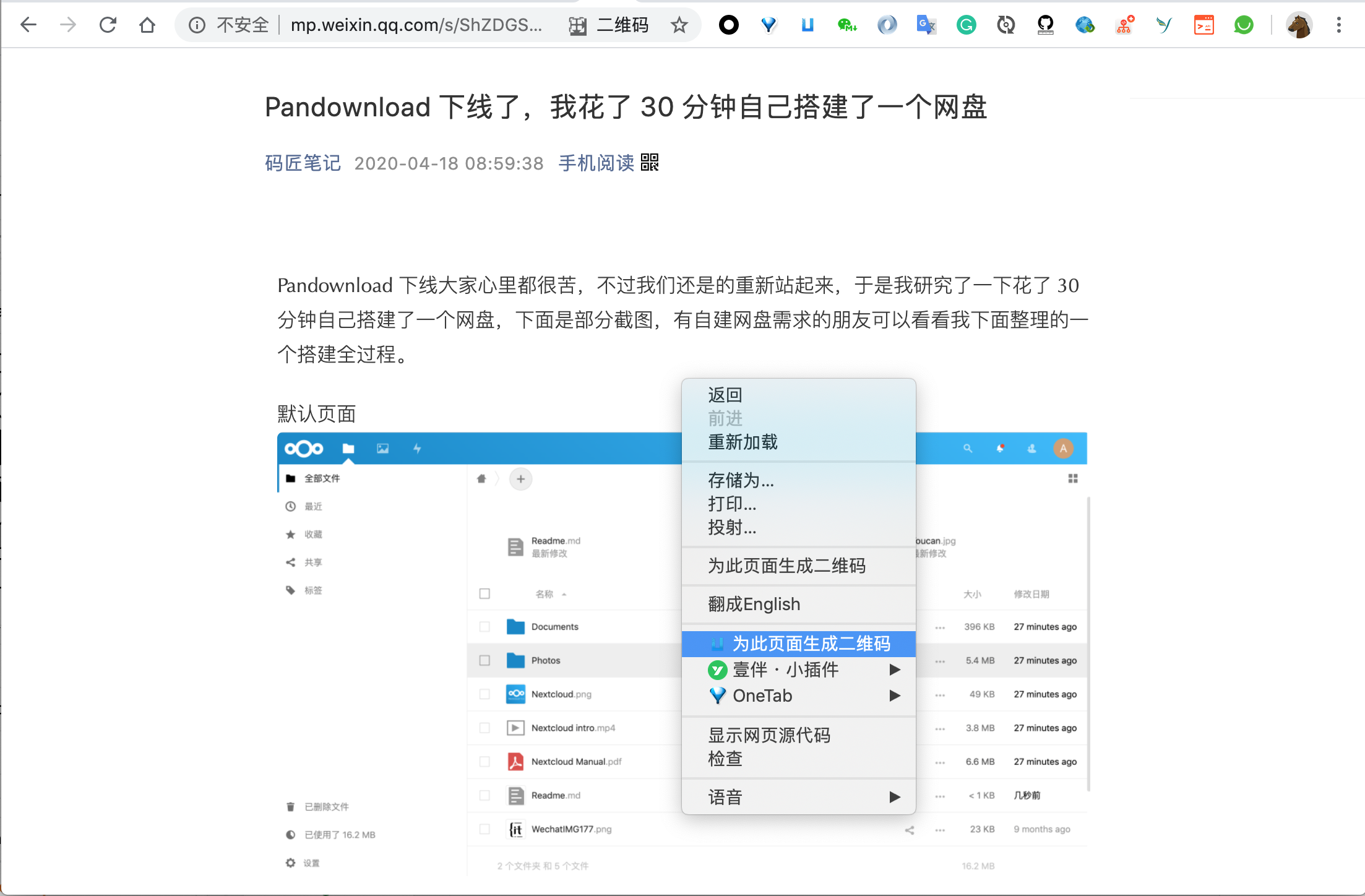Open the browser home page icon
The height and width of the screenshot is (896, 1365).
(x=147, y=25)
